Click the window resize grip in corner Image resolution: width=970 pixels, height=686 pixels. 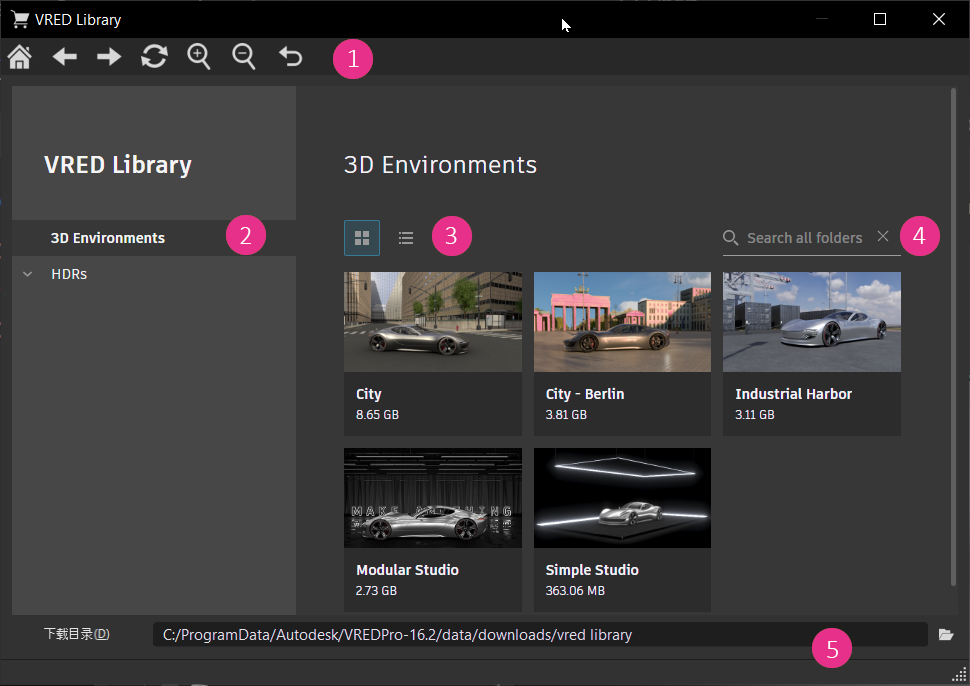click(x=959, y=675)
